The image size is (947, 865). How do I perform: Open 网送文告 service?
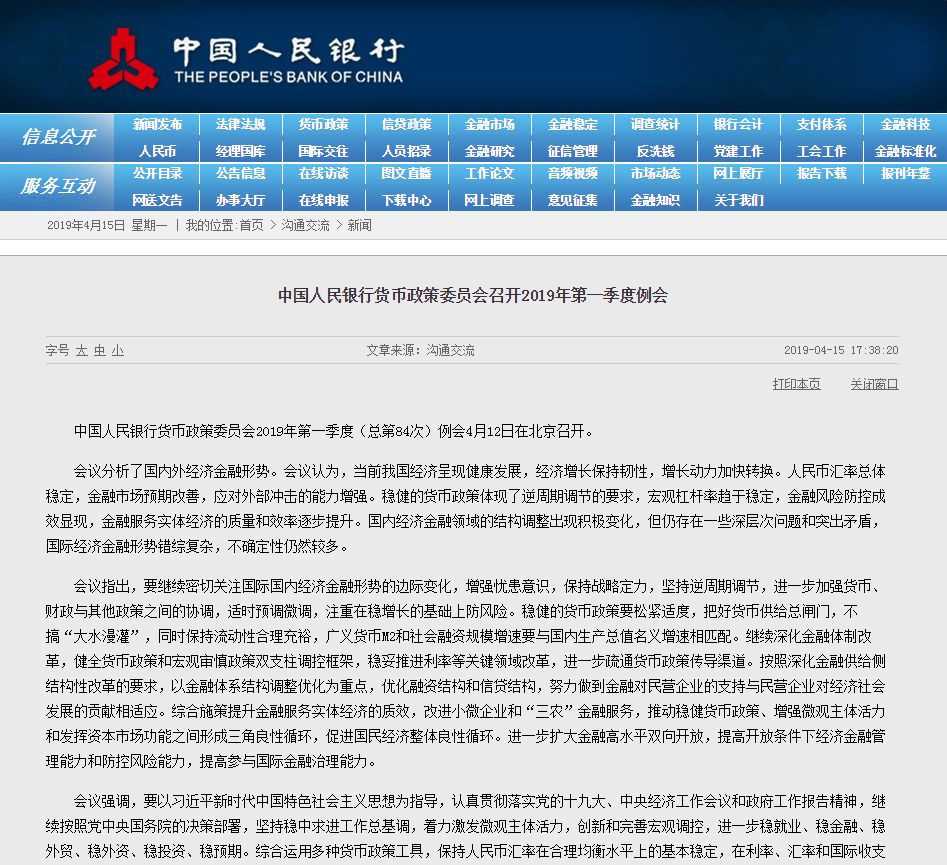(x=158, y=200)
